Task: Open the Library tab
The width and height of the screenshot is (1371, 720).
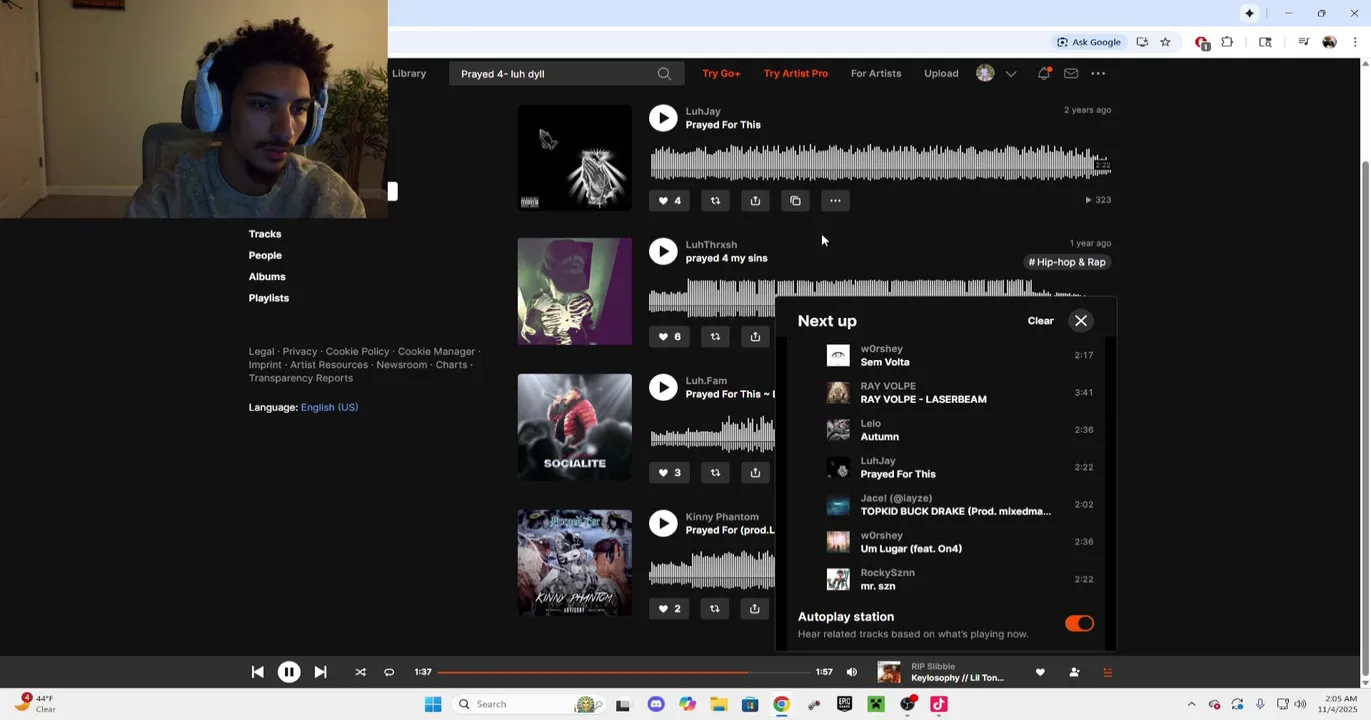Action: click(x=409, y=73)
